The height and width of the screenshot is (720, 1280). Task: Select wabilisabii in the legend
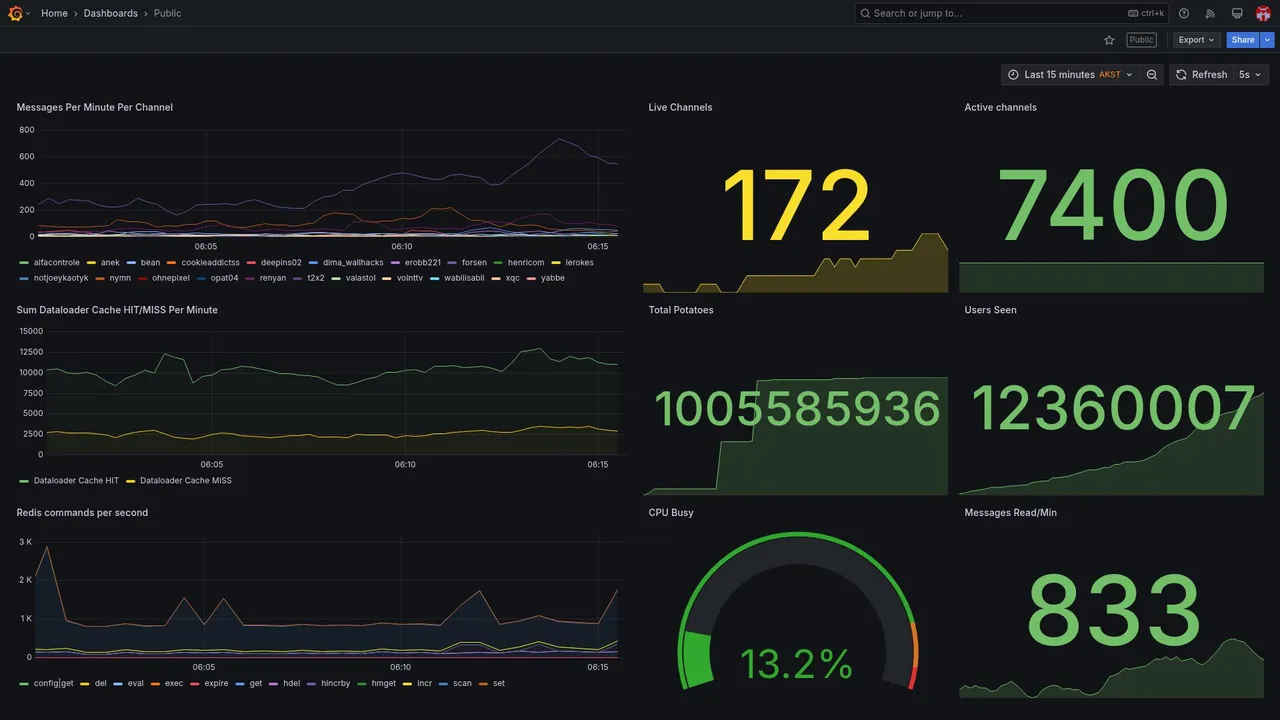point(464,278)
